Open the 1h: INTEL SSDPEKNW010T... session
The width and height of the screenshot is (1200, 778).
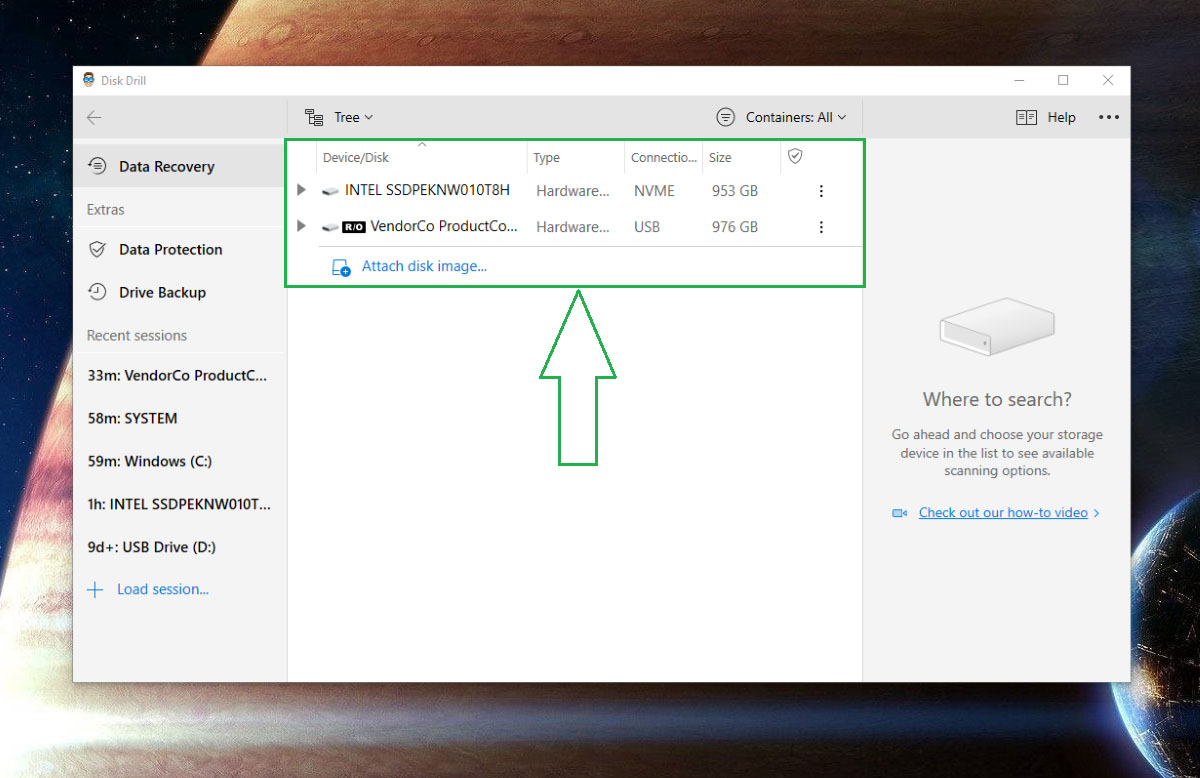point(179,504)
